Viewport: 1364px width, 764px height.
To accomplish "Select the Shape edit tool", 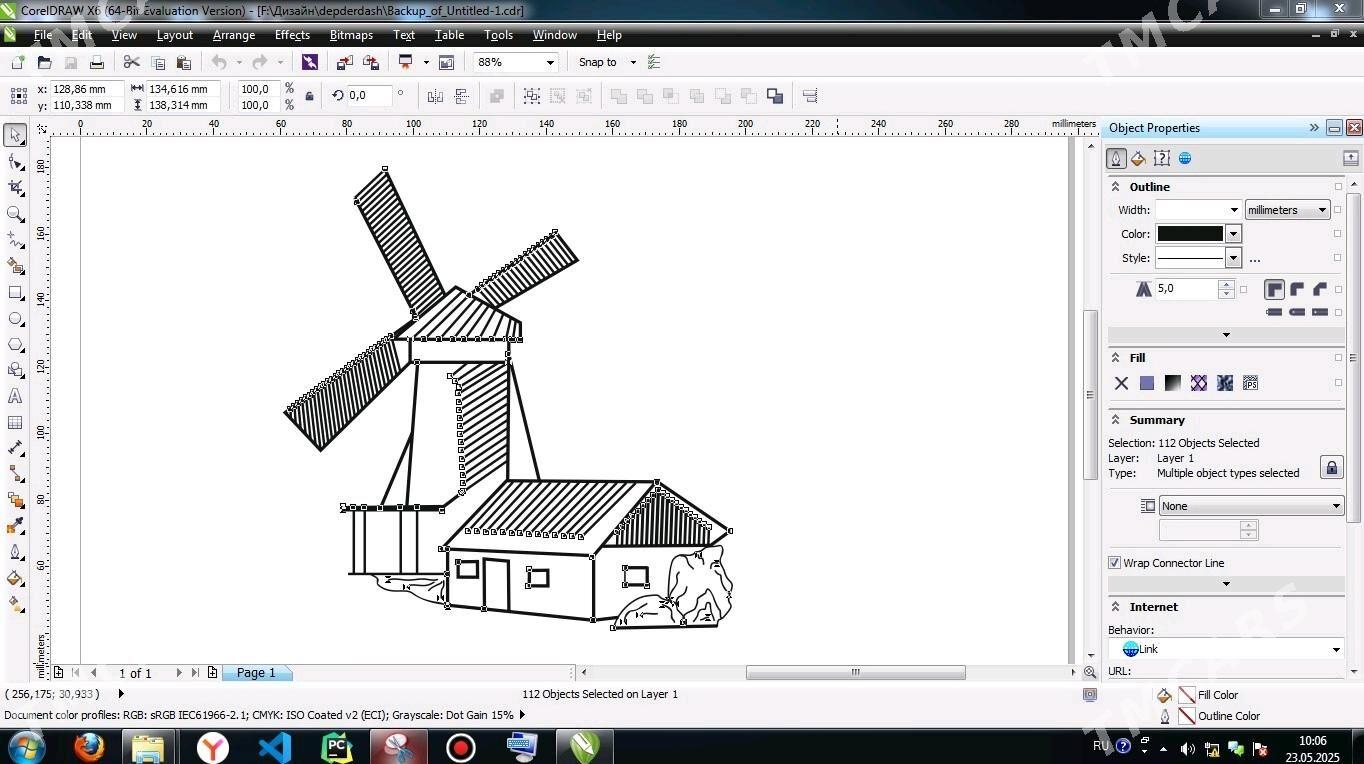I will pyautogui.click(x=15, y=161).
